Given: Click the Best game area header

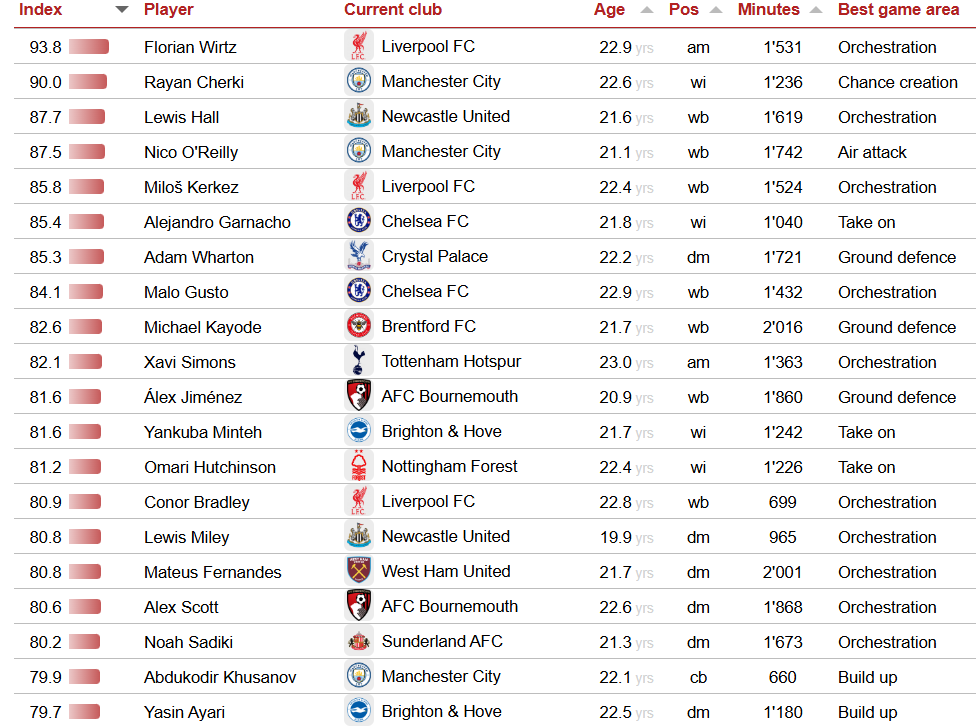Looking at the screenshot, I should tap(898, 10).
